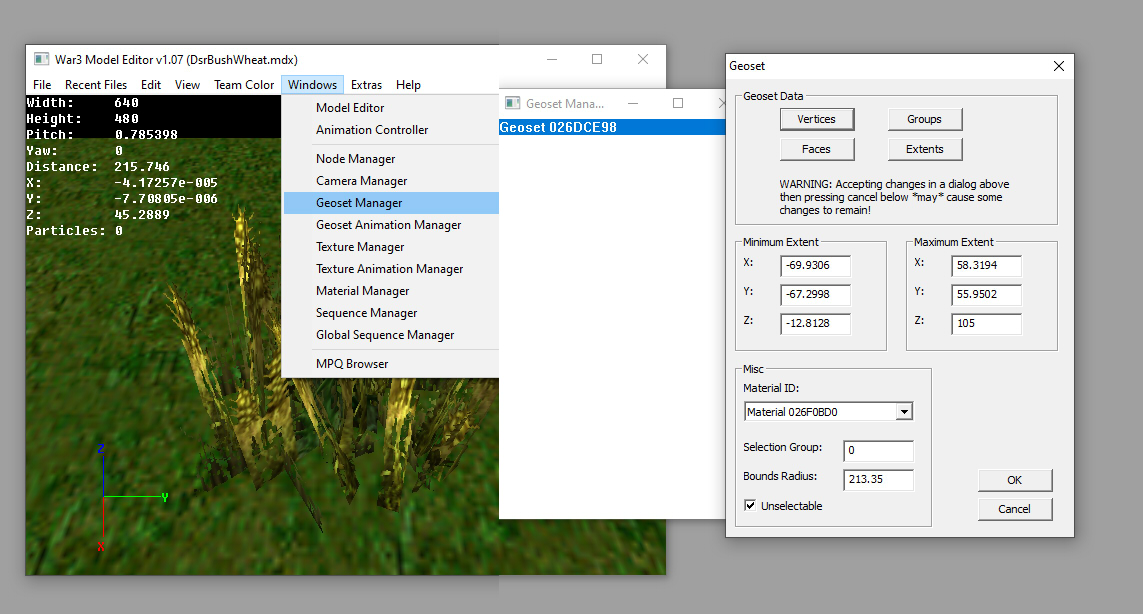Click the Faces button
The height and width of the screenshot is (614, 1143).
pos(816,149)
